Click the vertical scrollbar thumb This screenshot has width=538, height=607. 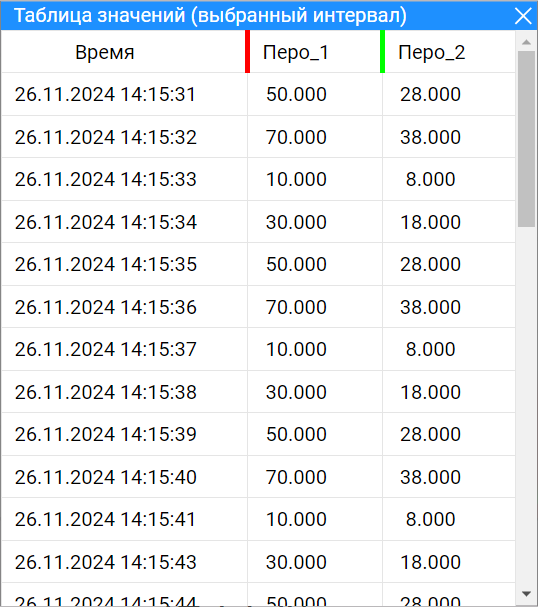(x=526, y=139)
